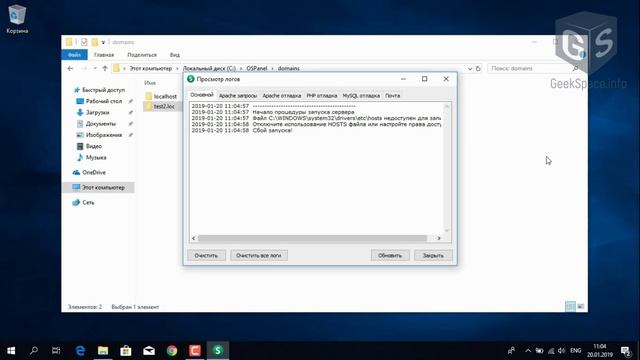Open Mail app from taskbar
640x360 pixels.
tap(149, 351)
